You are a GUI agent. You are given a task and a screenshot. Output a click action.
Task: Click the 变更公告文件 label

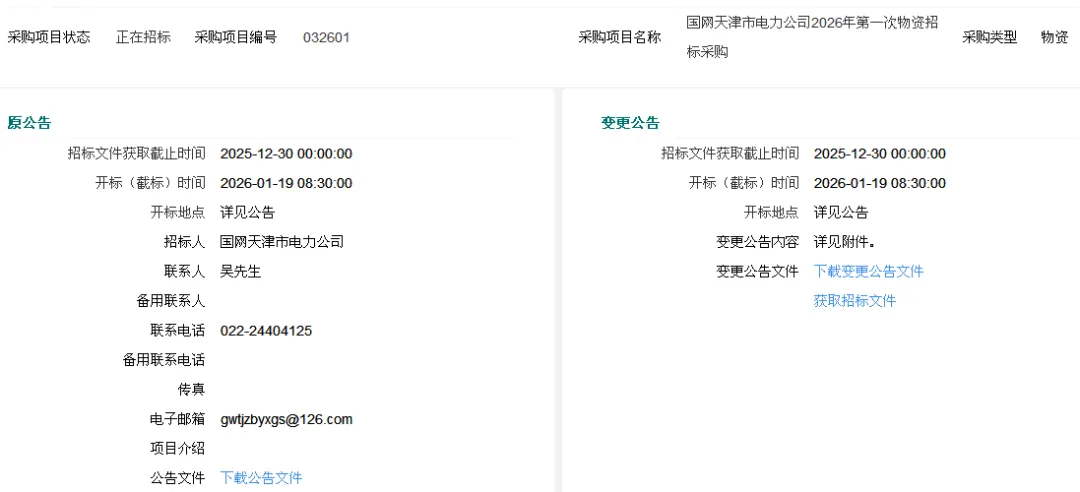coord(758,271)
